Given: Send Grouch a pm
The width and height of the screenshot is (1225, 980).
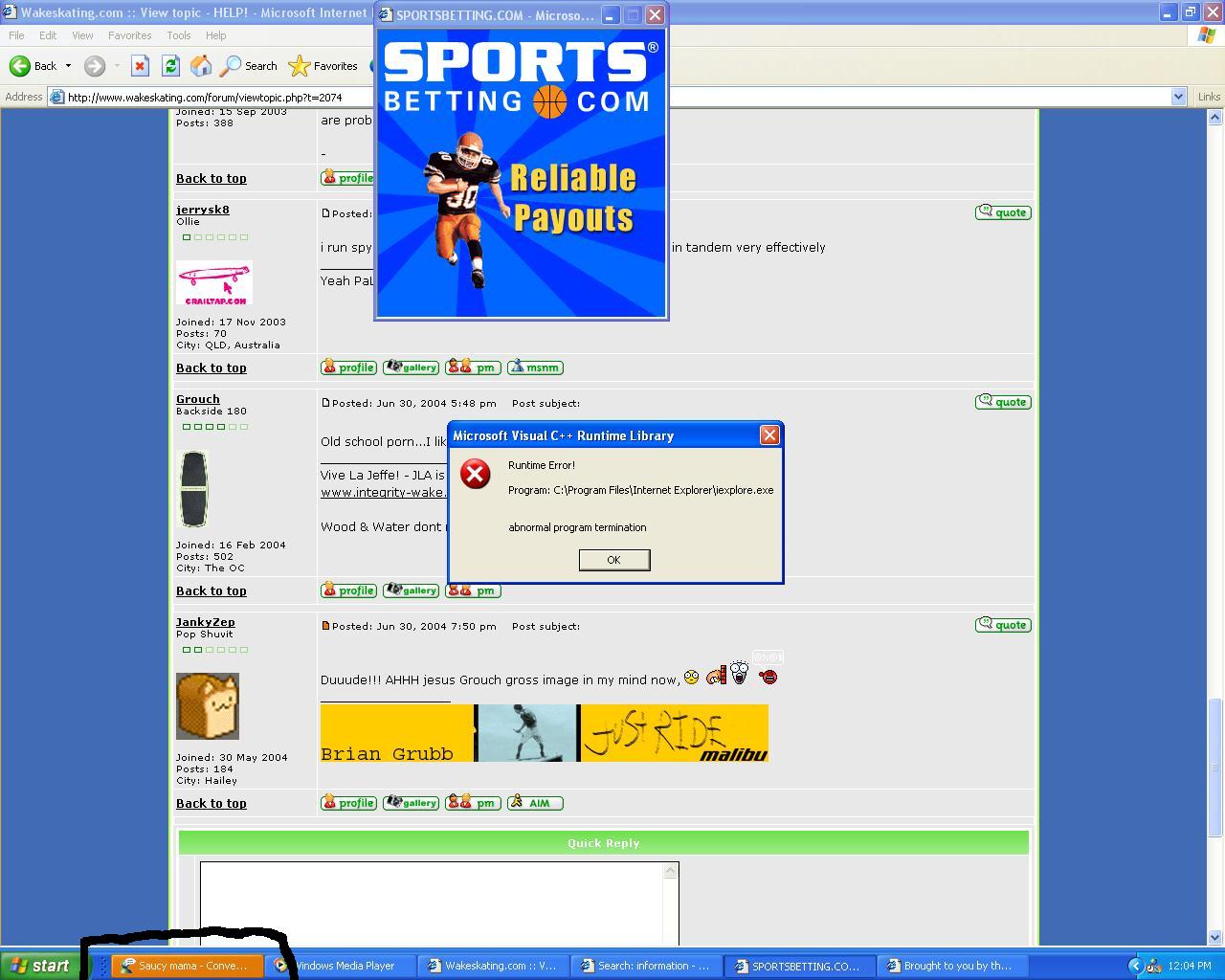Looking at the screenshot, I should (473, 590).
